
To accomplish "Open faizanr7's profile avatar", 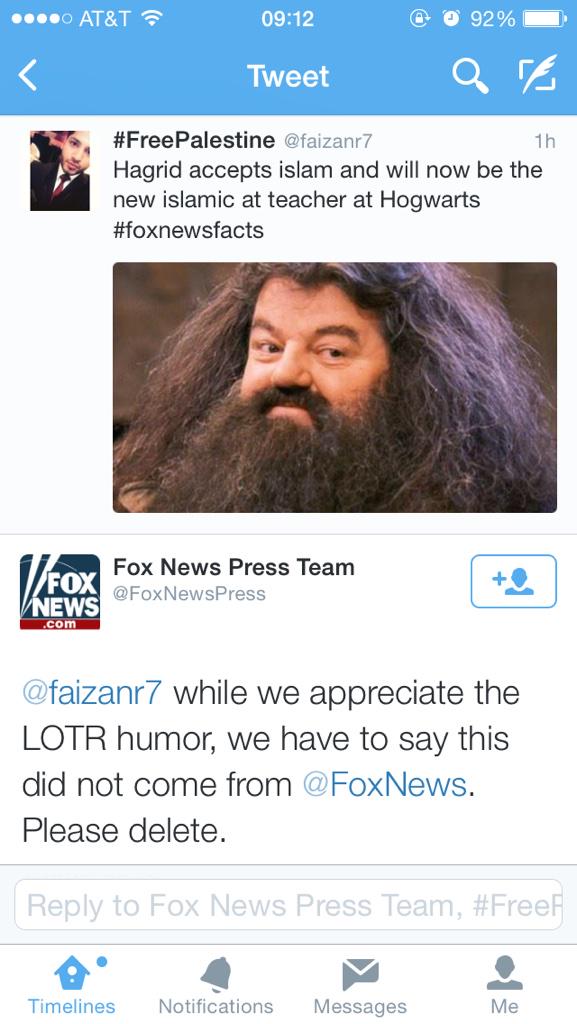I will coord(60,170).
